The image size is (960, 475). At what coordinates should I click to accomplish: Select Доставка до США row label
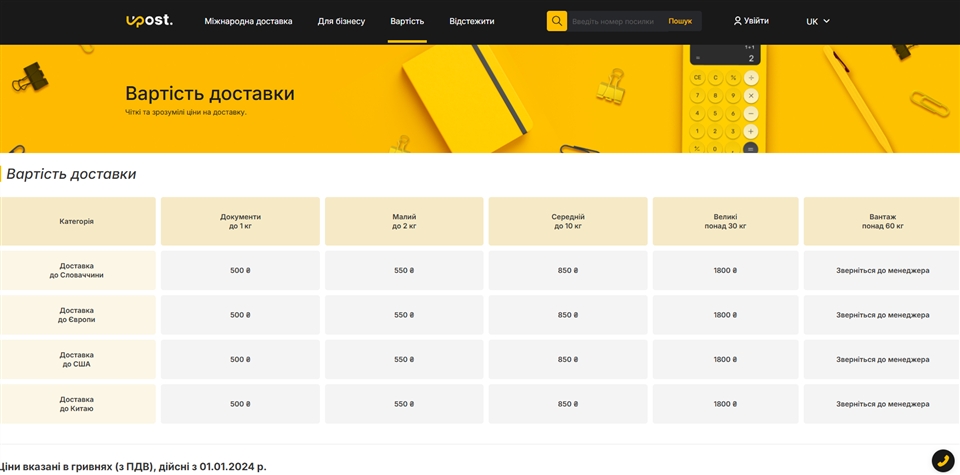point(77,359)
